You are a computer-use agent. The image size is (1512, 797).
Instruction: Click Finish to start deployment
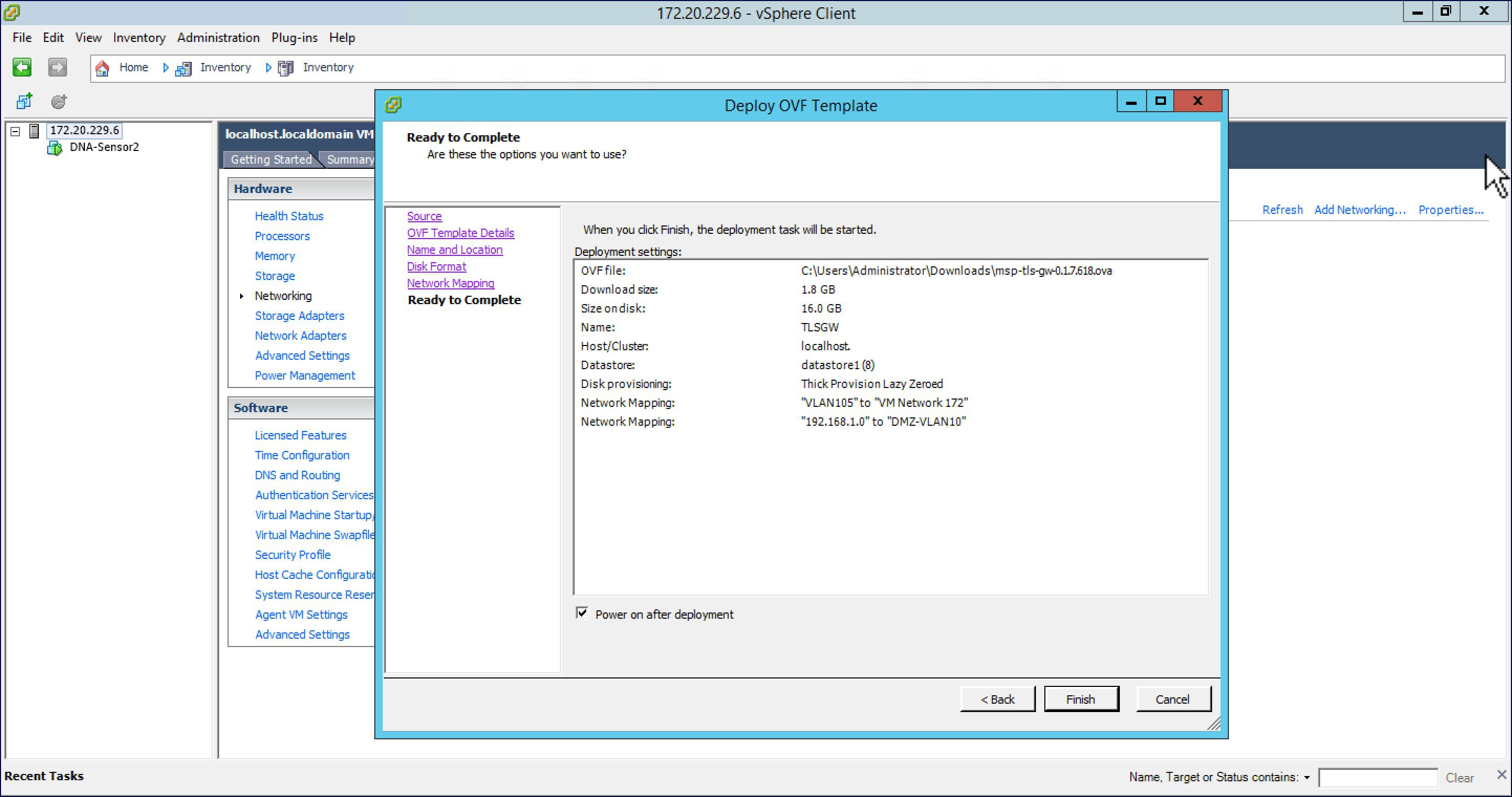1081,699
